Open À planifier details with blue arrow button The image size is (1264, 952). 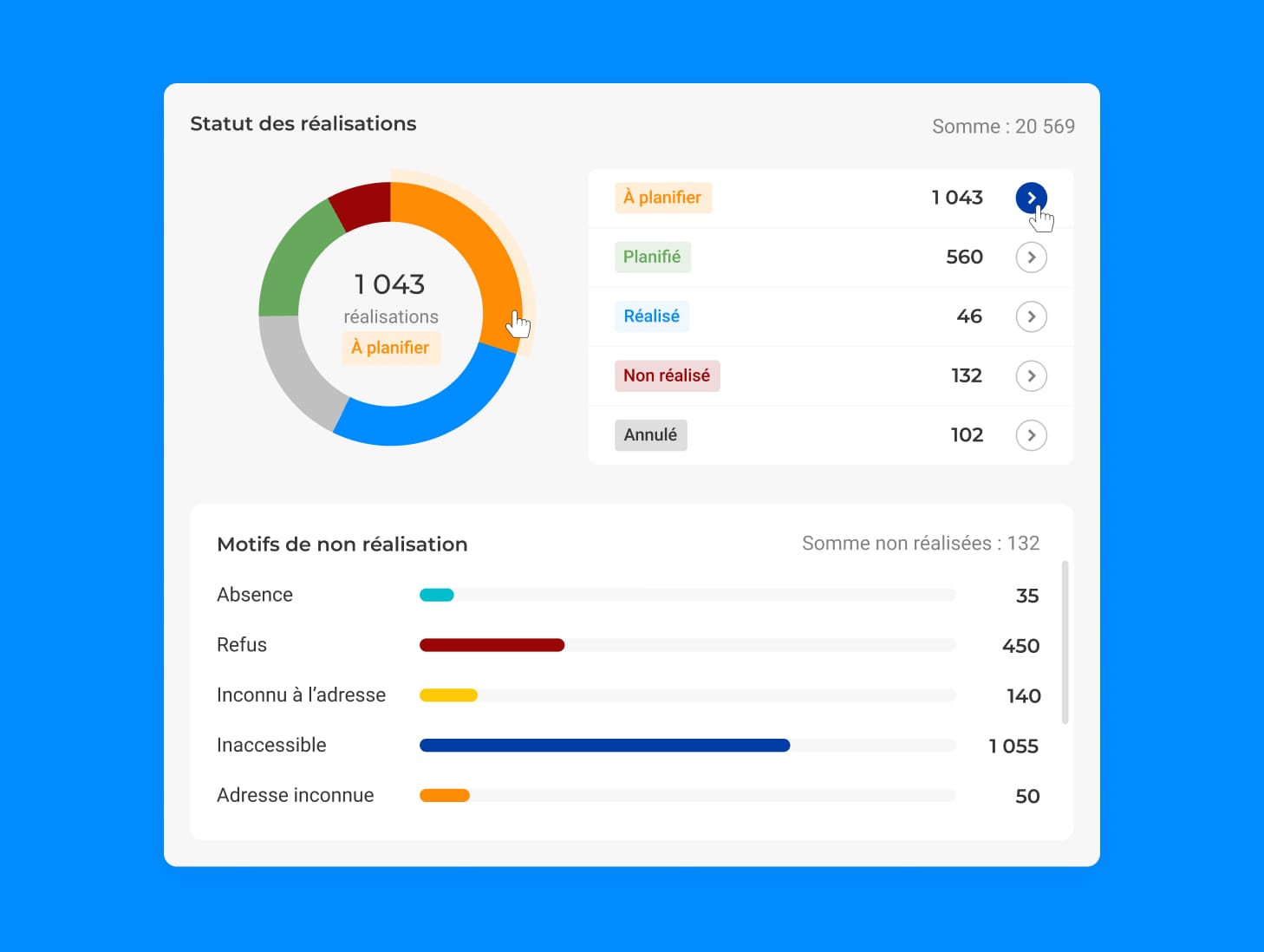click(x=1031, y=198)
